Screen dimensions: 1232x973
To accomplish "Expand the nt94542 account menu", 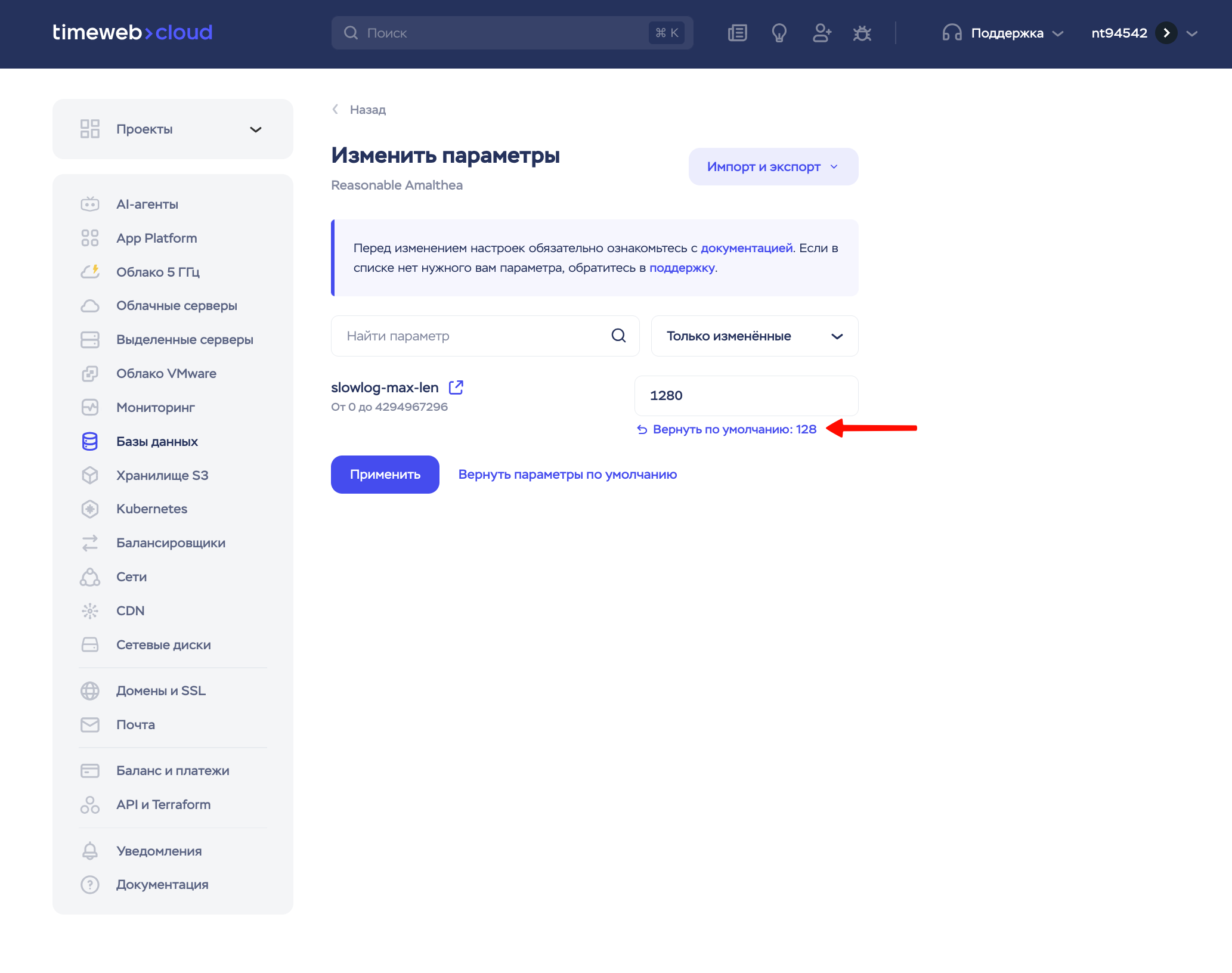I will (x=1144, y=33).
